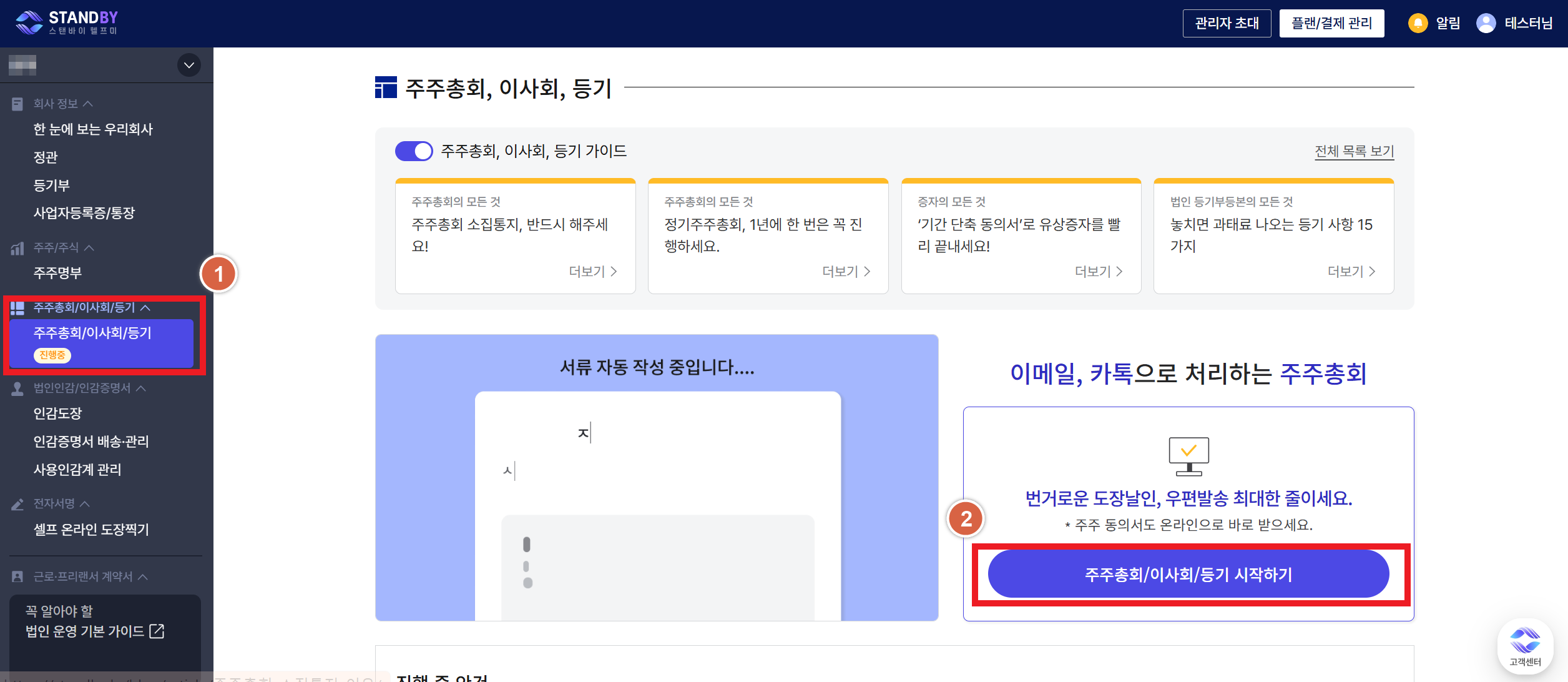The image size is (1568, 682).
Task: Collapse the 주주총회/이사회/등기 sidebar section
Action: [145, 308]
